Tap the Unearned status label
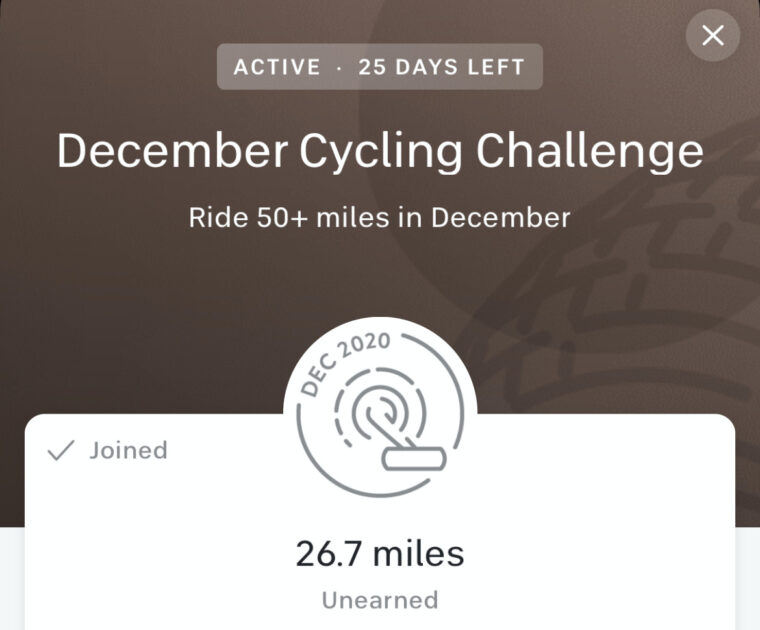The image size is (760, 630). 380,600
